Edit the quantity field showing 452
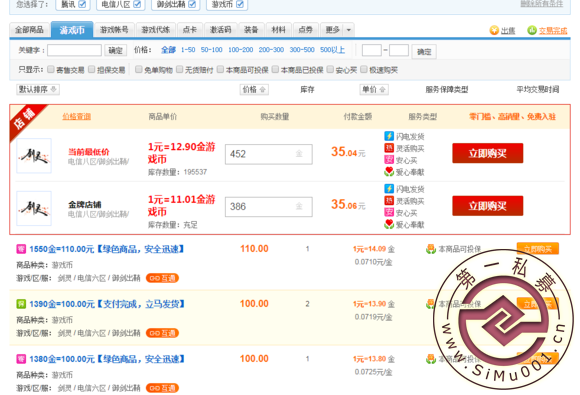This screenshot has width=580, height=395. [x=269, y=154]
